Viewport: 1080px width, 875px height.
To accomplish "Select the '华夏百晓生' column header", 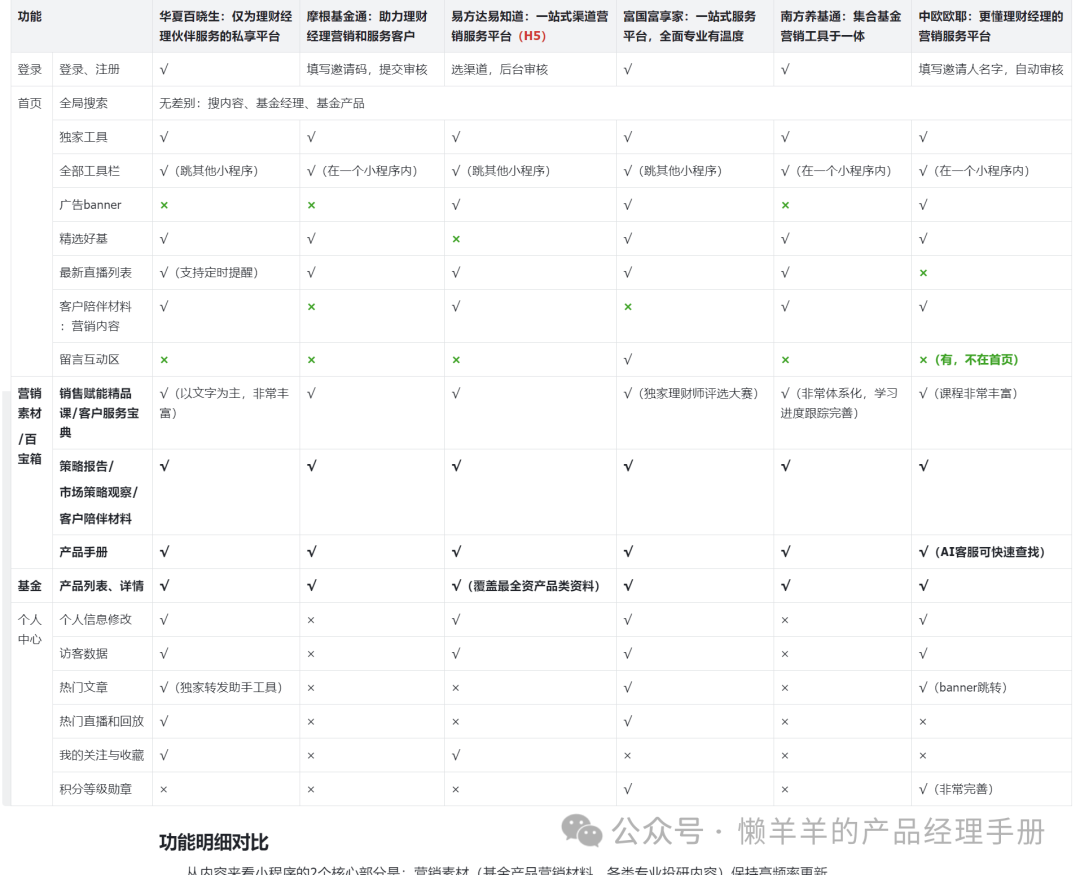I will pyautogui.click(x=226, y=26).
